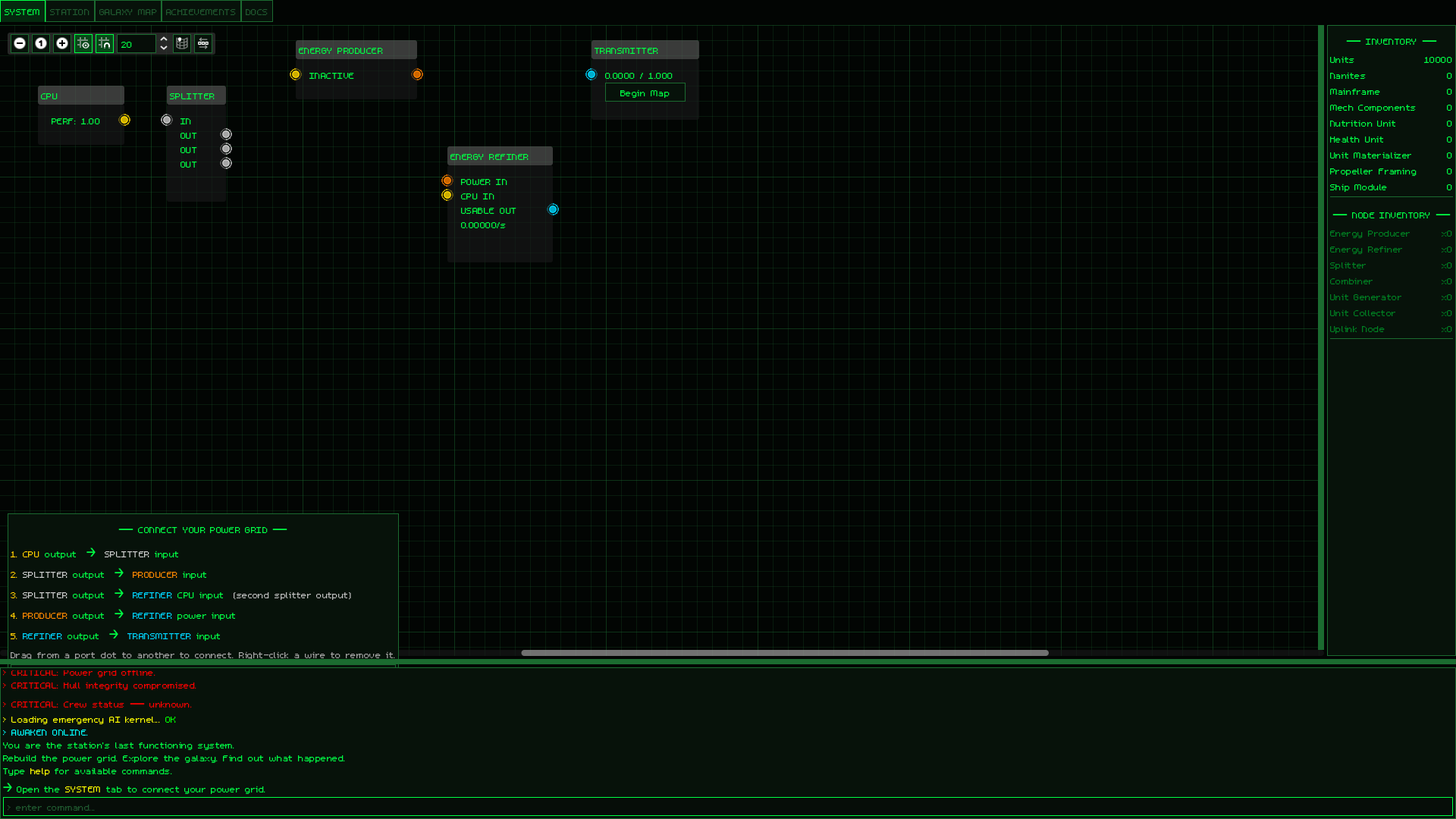Image resolution: width=1456 pixels, height=819 pixels.
Task: Increase grid size with up arrow
Action: pos(164,39)
